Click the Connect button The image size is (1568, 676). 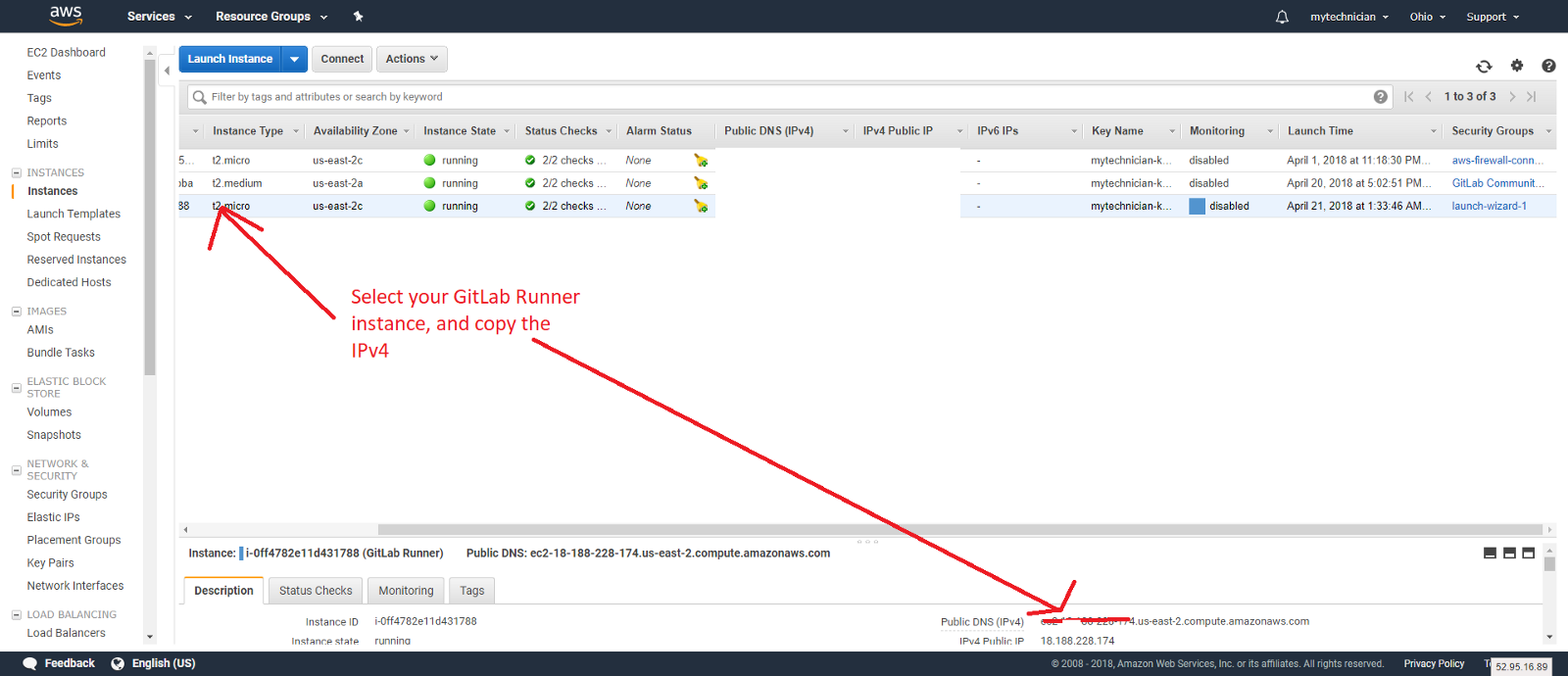[x=342, y=59]
